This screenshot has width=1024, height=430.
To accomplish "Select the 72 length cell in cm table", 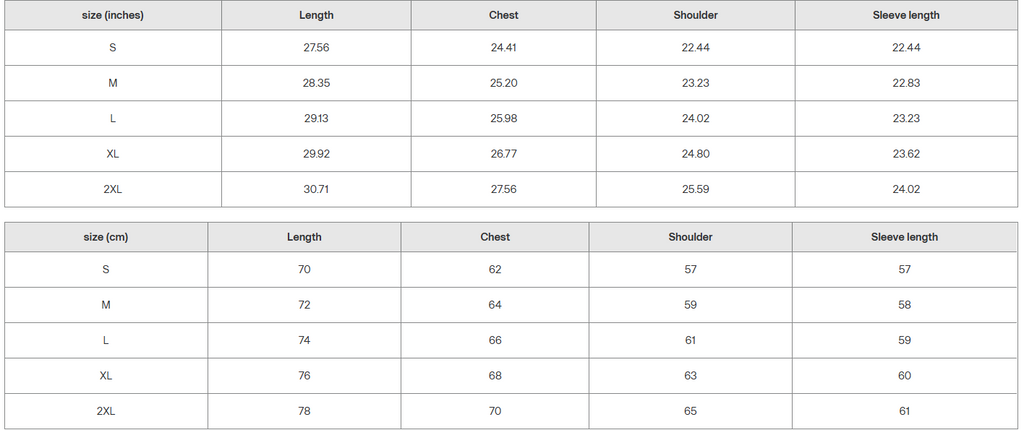I will tap(304, 305).
